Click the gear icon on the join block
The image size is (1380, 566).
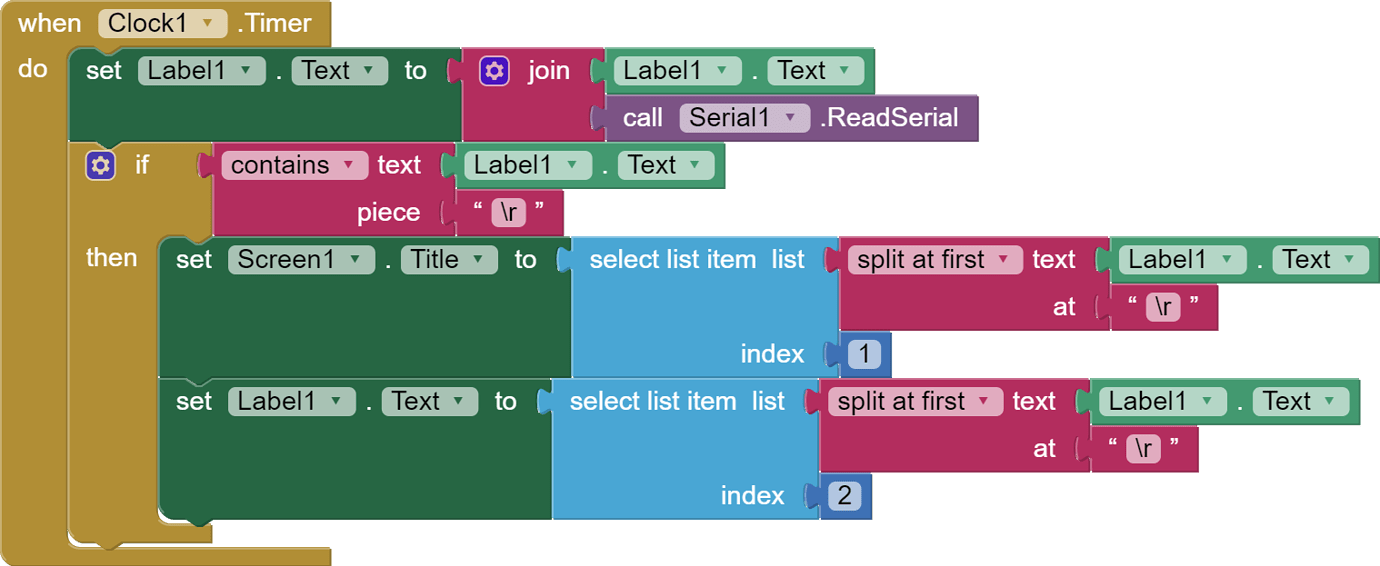point(495,71)
